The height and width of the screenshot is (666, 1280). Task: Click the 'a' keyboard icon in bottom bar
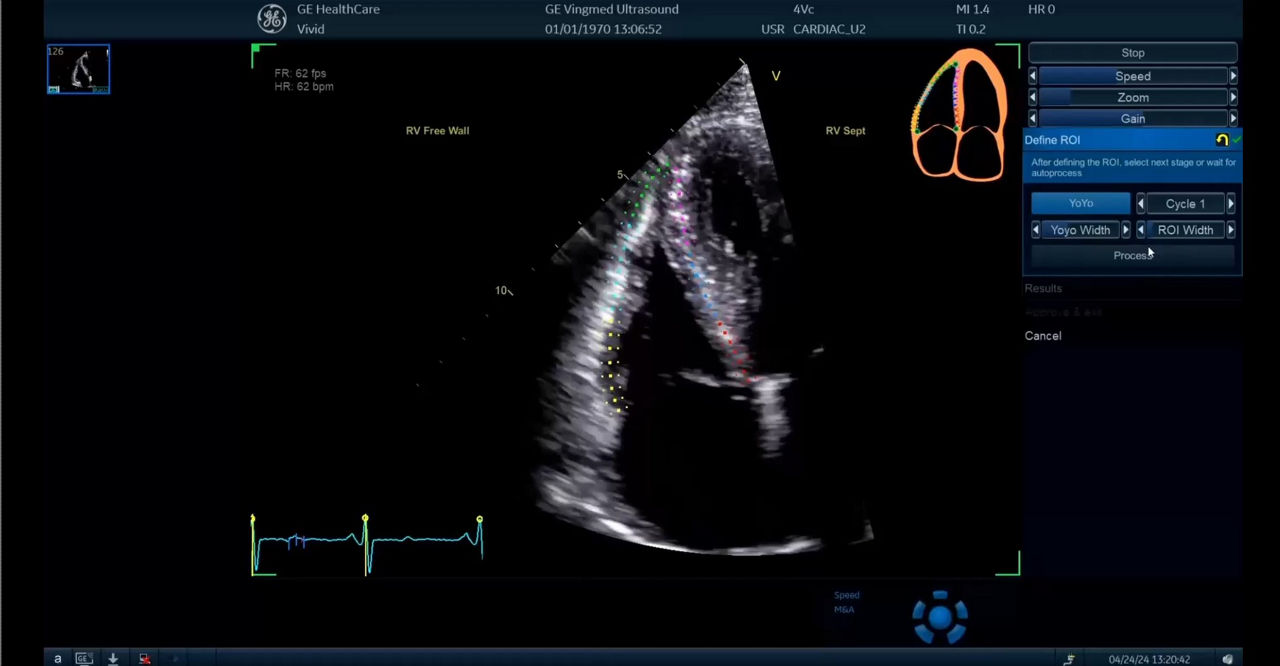pos(57,658)
